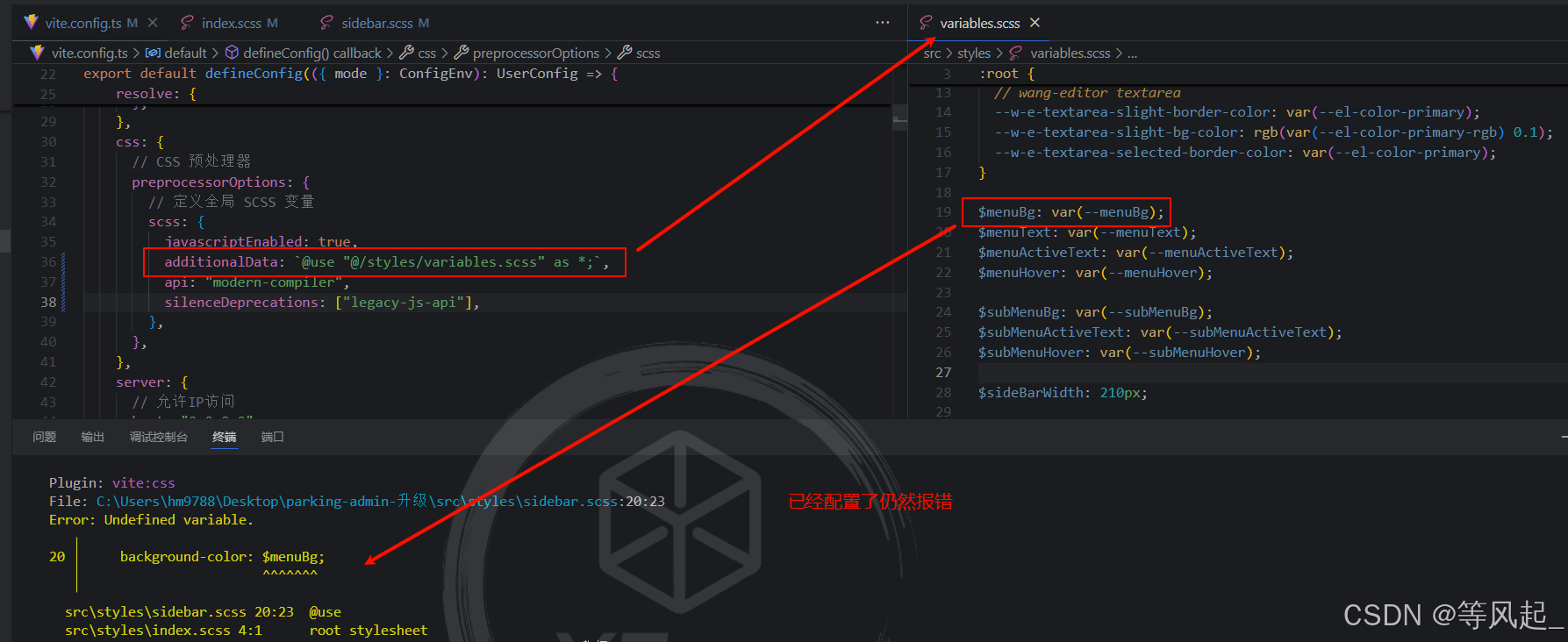Click the Sass icon on sidebar.scss tab
This screenshot has height=642, width=1568.
[x=326, y=23]
